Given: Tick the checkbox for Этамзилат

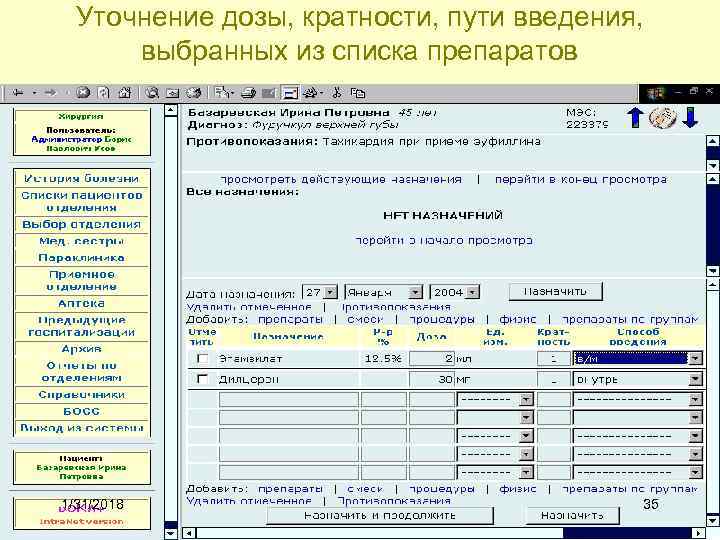Looking at the screenshot, I should coord(202,358).
